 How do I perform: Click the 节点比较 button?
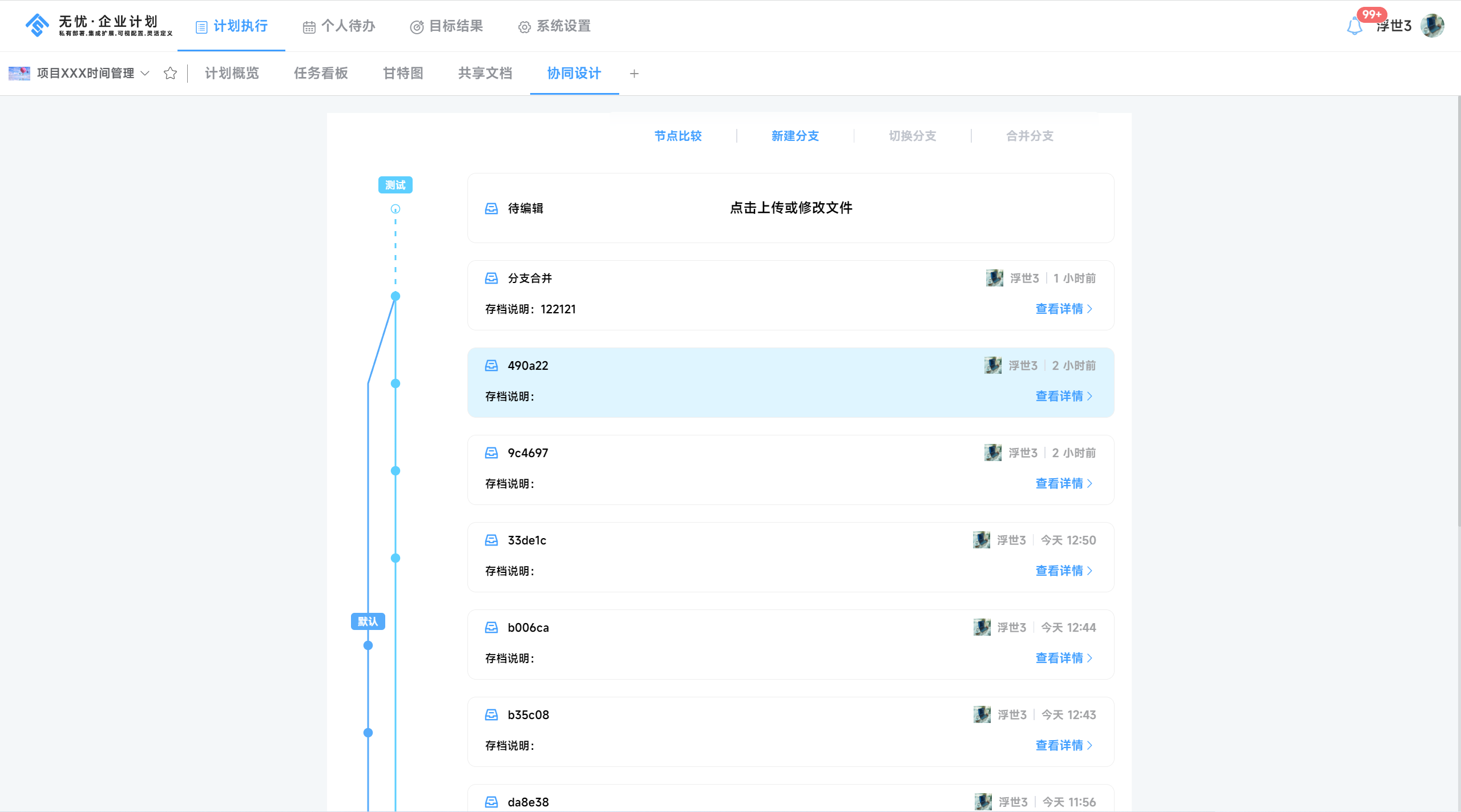[x=678, y=136]
